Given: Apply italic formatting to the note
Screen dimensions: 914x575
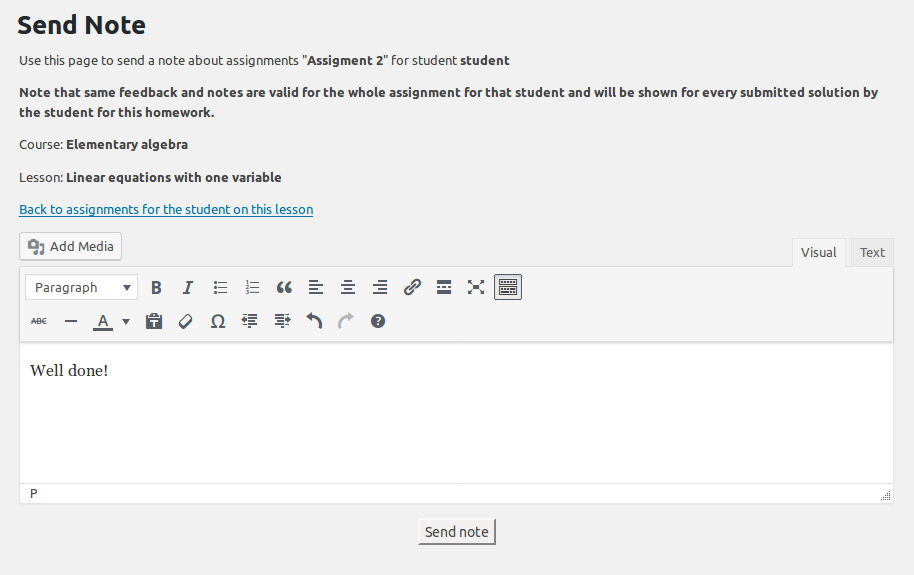Looking at the screenshot, I should tap(188, 288).
